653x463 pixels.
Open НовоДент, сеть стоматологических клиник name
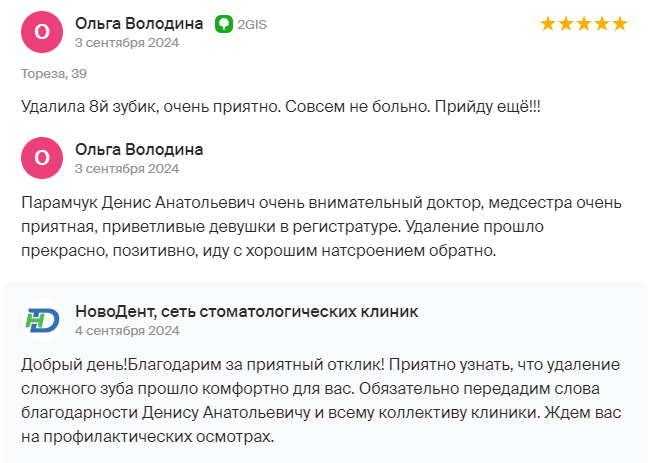pos(246,311)
